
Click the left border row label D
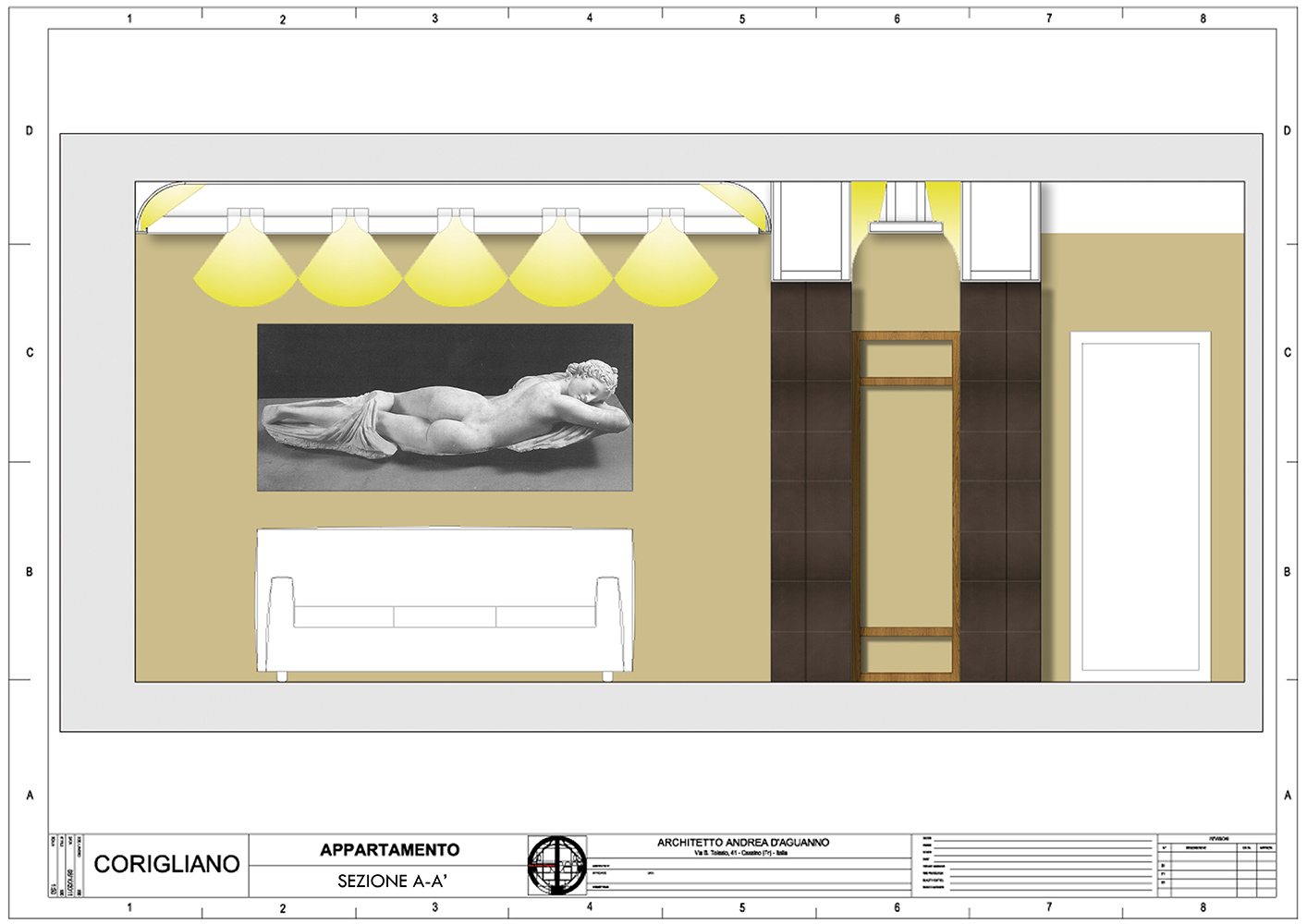(x=29, y=131)
